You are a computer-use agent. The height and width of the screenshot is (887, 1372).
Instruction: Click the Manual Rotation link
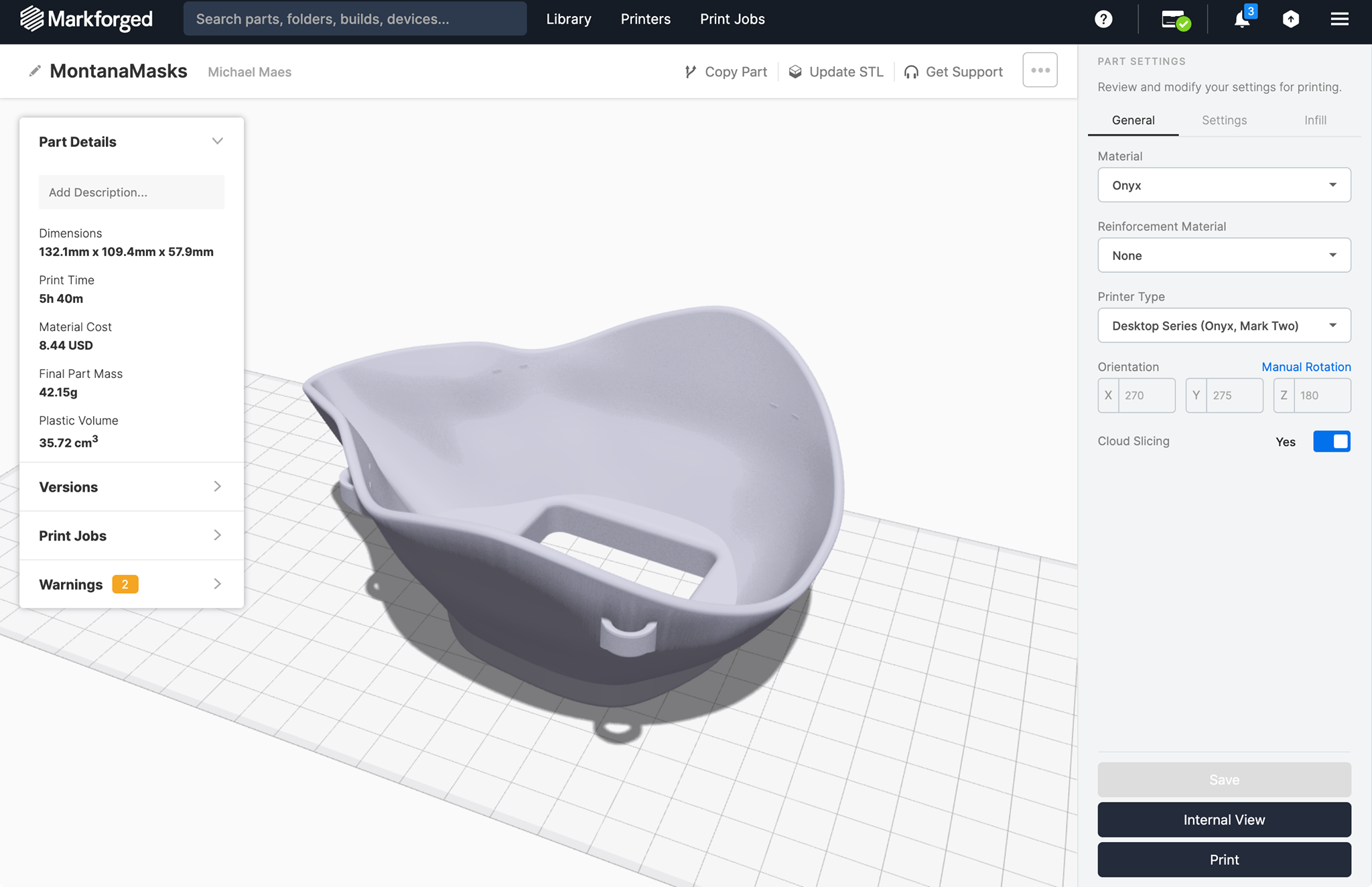[x=1306, y=366]
